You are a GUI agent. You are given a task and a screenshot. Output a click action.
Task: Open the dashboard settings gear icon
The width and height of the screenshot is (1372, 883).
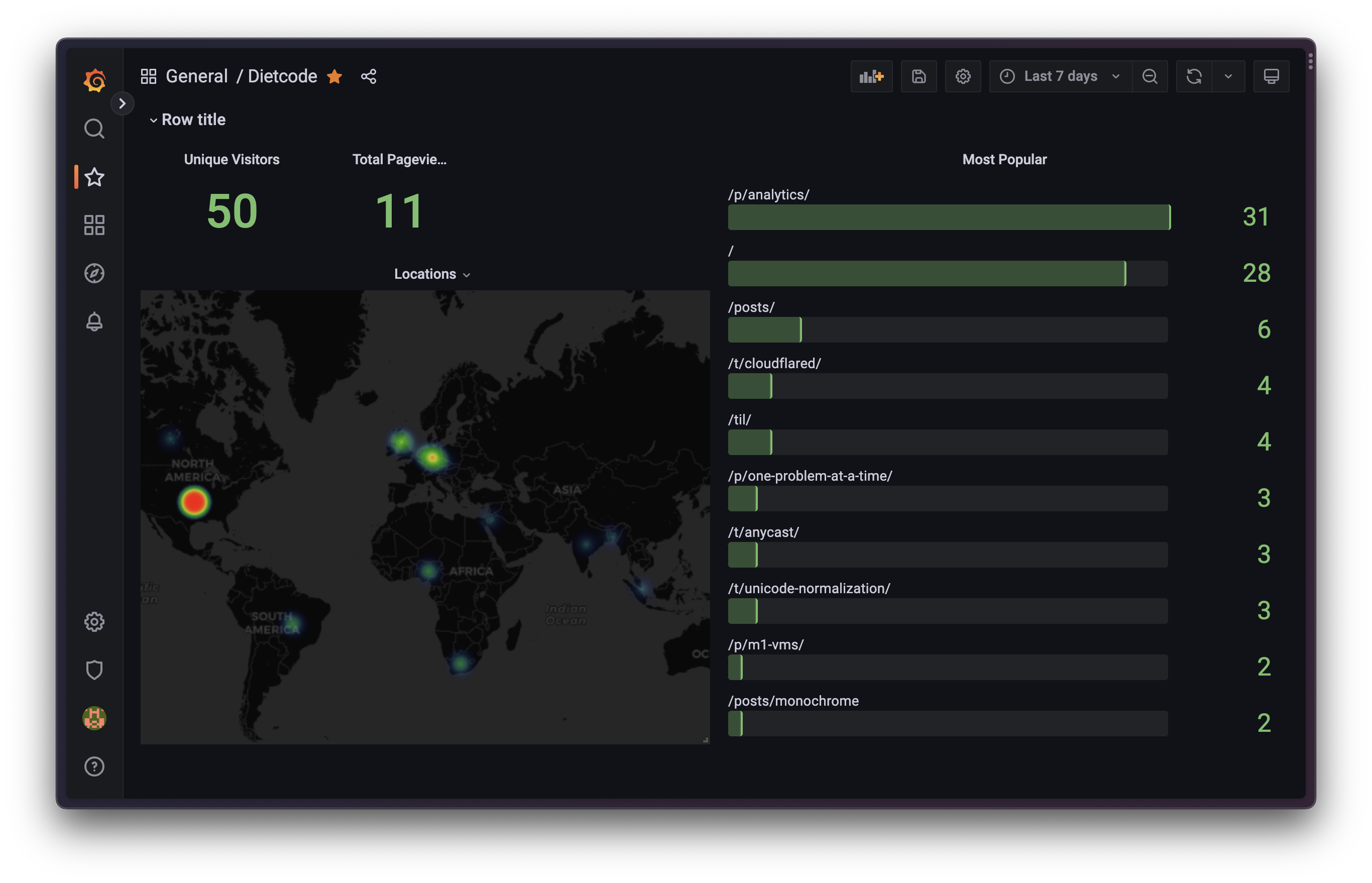coord(963,75)
